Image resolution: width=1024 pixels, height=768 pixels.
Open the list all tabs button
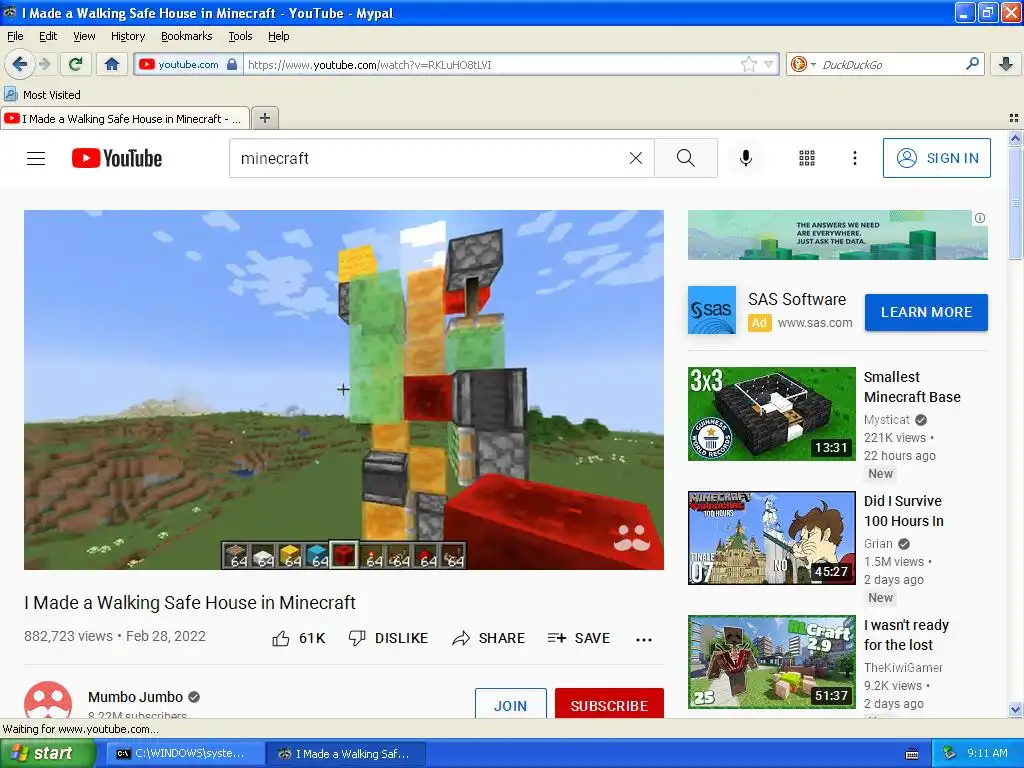tap(1014, 118)
